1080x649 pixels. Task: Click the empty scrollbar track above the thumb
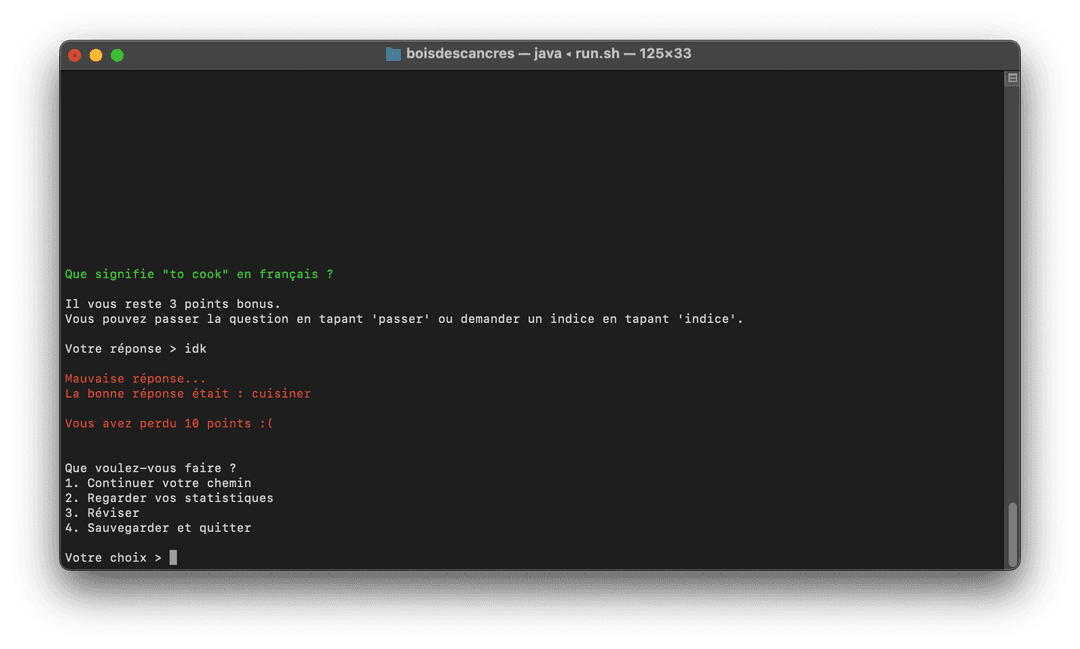[1012, 300]
